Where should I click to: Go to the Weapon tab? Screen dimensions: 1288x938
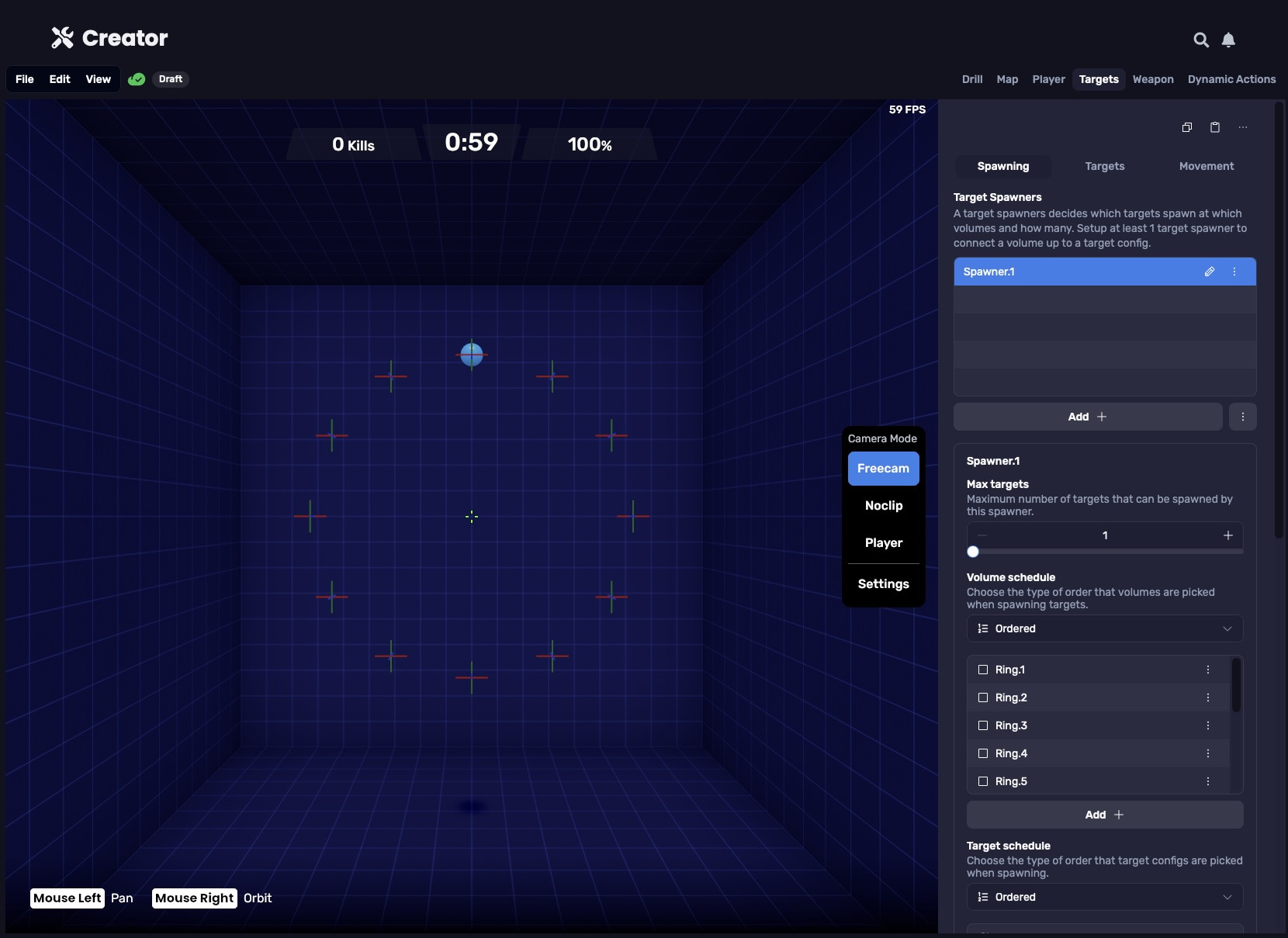[x=1153, y=79]
